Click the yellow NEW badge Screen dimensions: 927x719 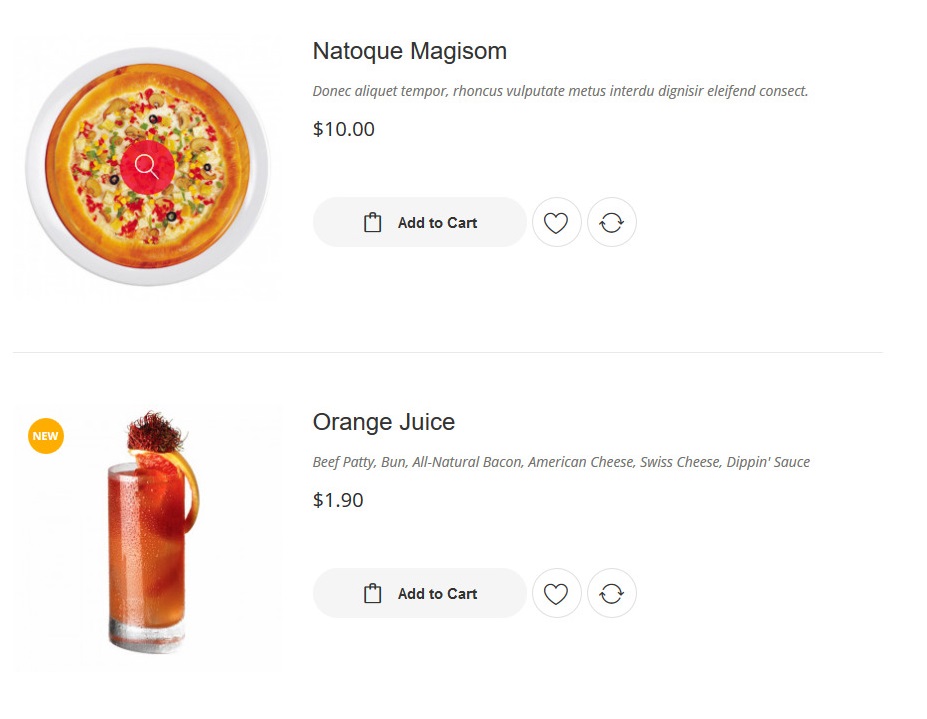click(46, 436)
